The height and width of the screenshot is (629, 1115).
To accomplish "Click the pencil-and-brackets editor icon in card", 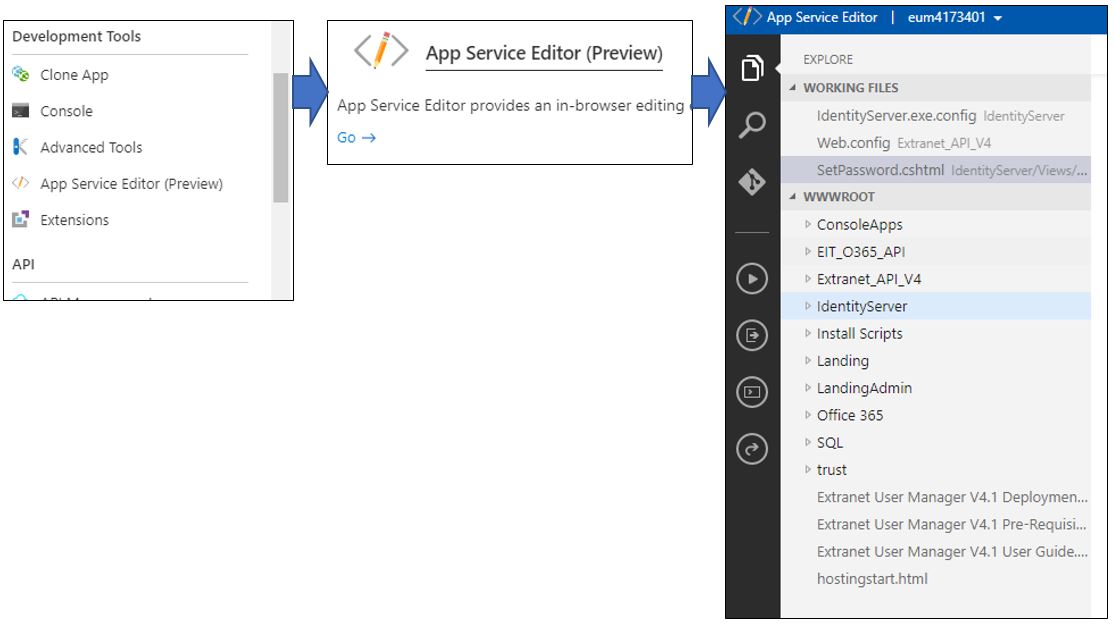I will [x=381, y=50].
